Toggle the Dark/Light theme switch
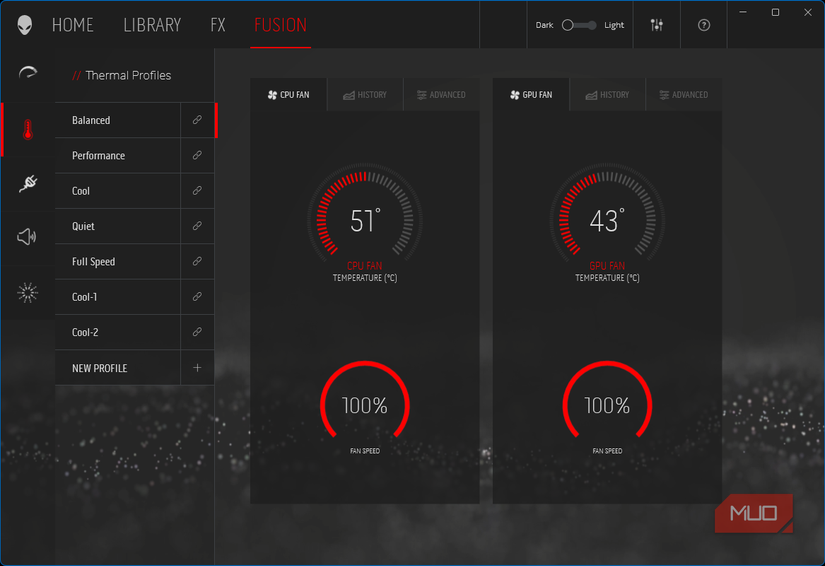Viewport: 825px width, 566px height. pos(579,25)
